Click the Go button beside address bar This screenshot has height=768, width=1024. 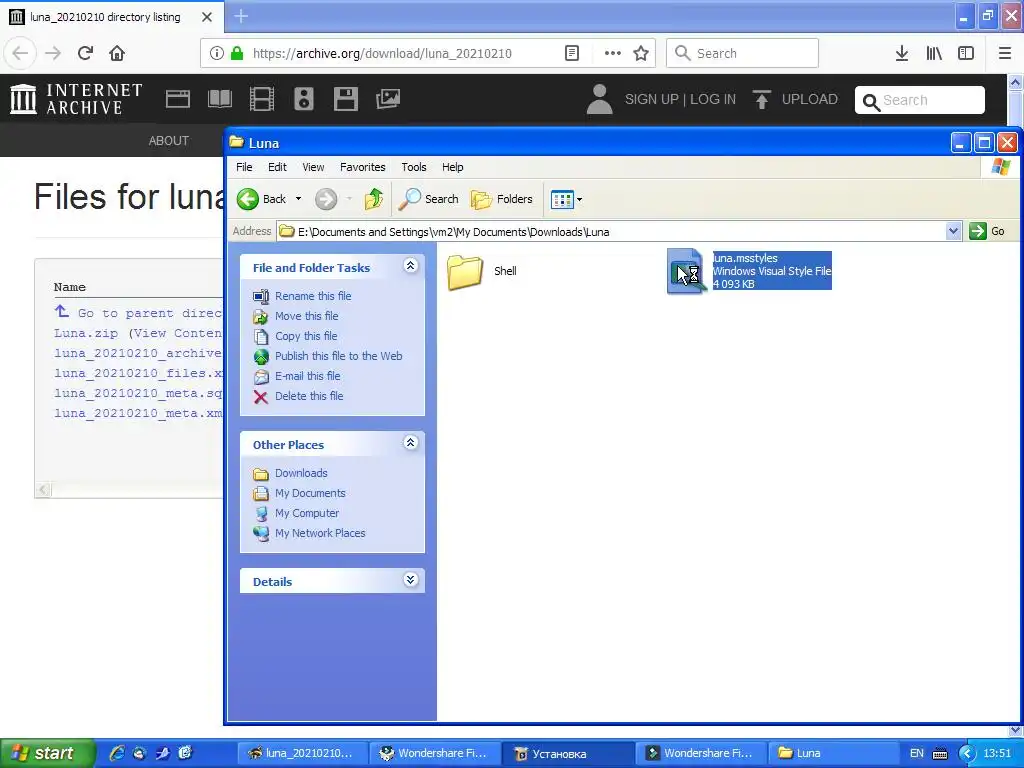pos(987,231)
